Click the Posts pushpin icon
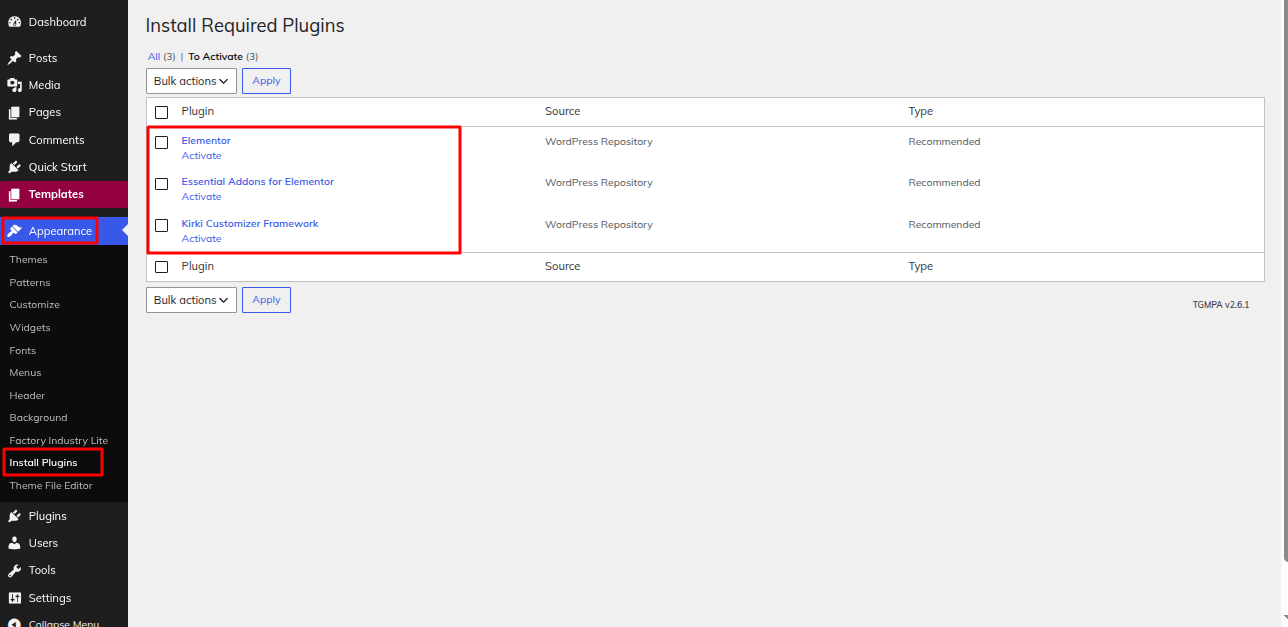This screenshot has width=1288, height=627. 15,58
